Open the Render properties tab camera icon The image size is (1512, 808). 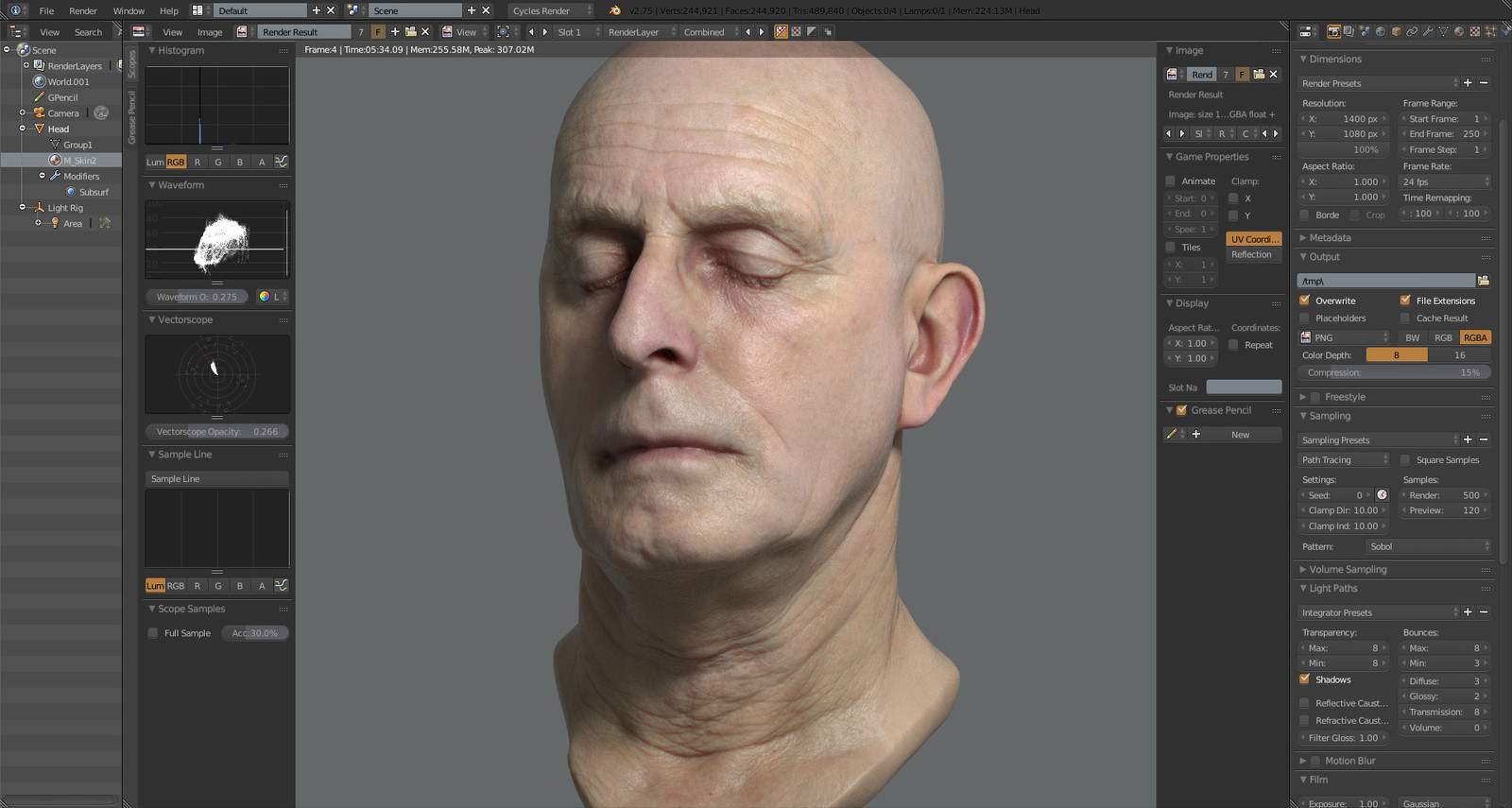pyautogui.click(x=1333, y=31)
